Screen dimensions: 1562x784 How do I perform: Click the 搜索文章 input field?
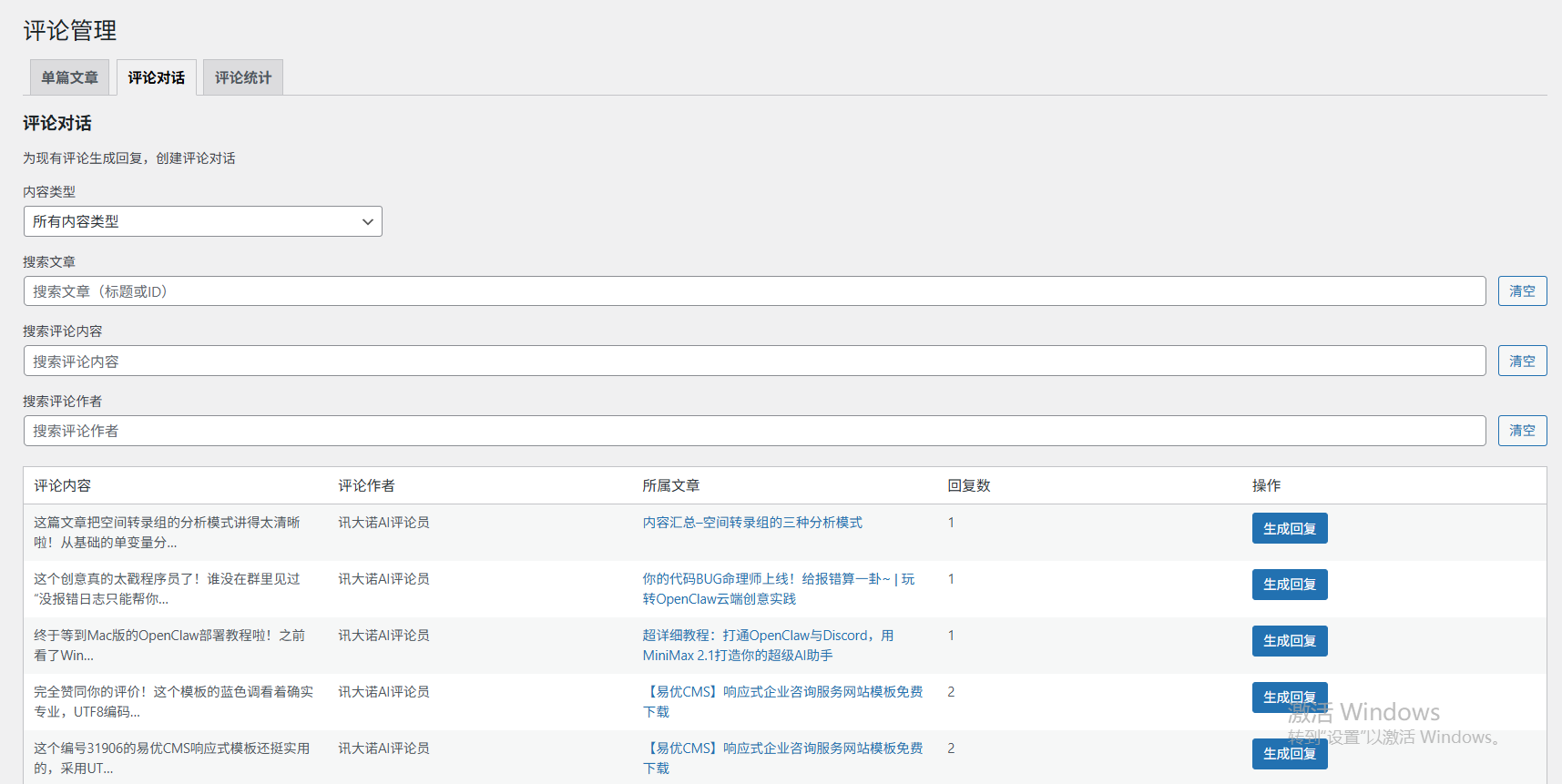pos(754,291)
